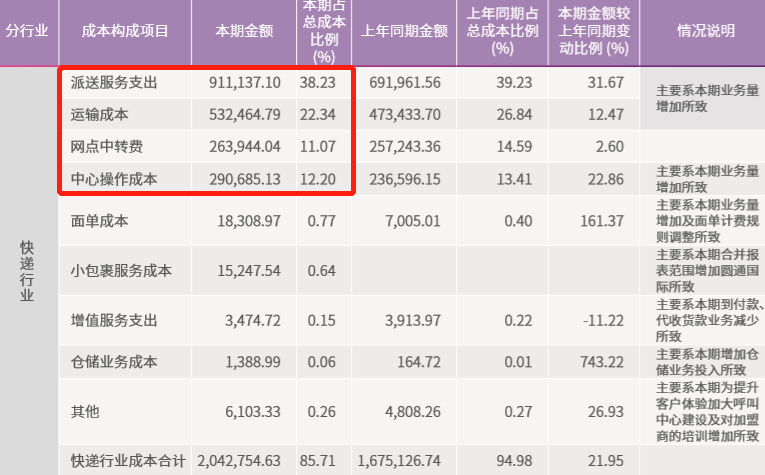
Task: Click the 本期金额 column header
Action: click(244, 31)
